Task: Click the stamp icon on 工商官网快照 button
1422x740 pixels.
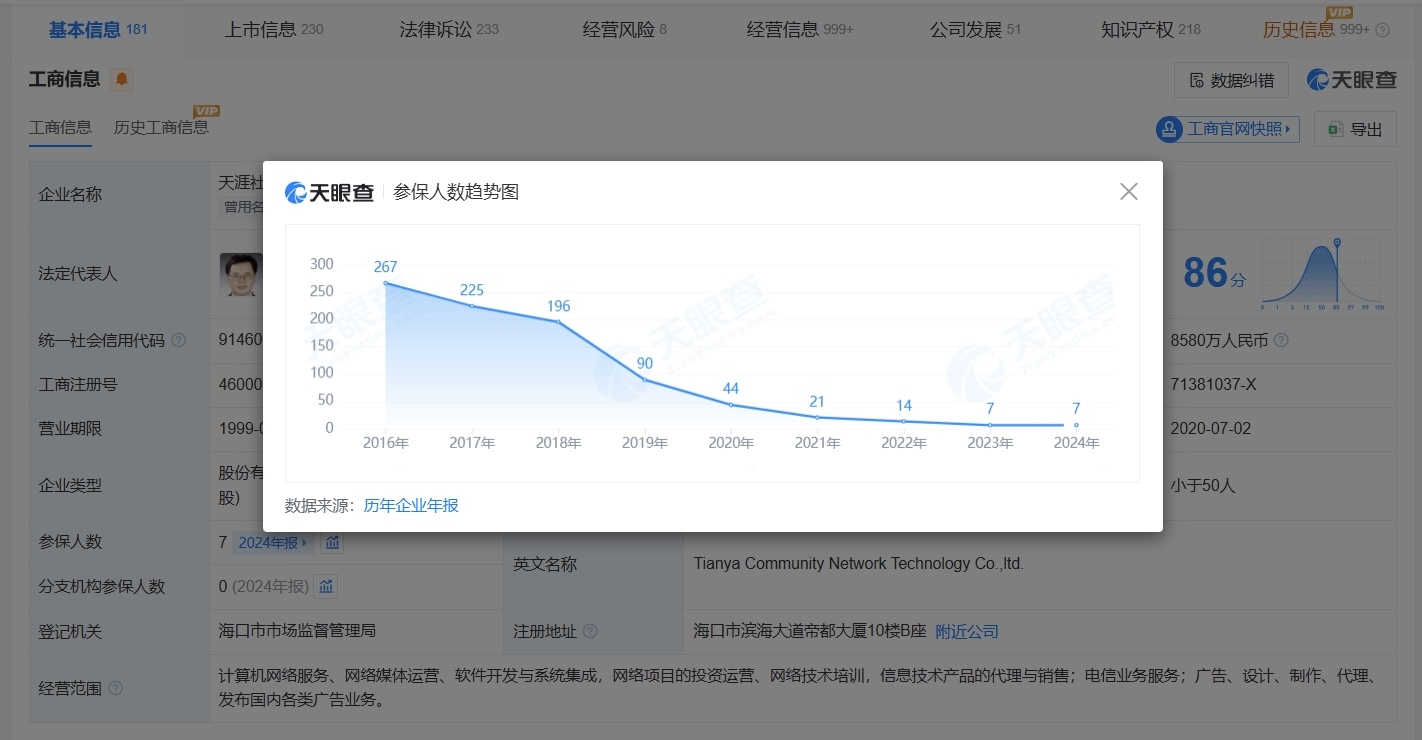Action: pos(1169,129)
